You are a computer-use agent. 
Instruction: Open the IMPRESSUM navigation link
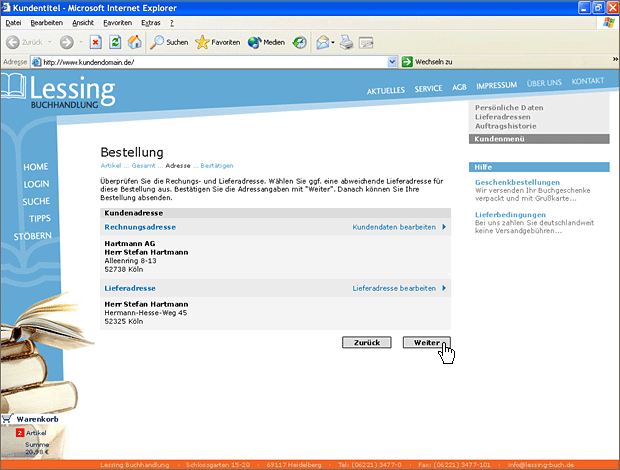496,85
